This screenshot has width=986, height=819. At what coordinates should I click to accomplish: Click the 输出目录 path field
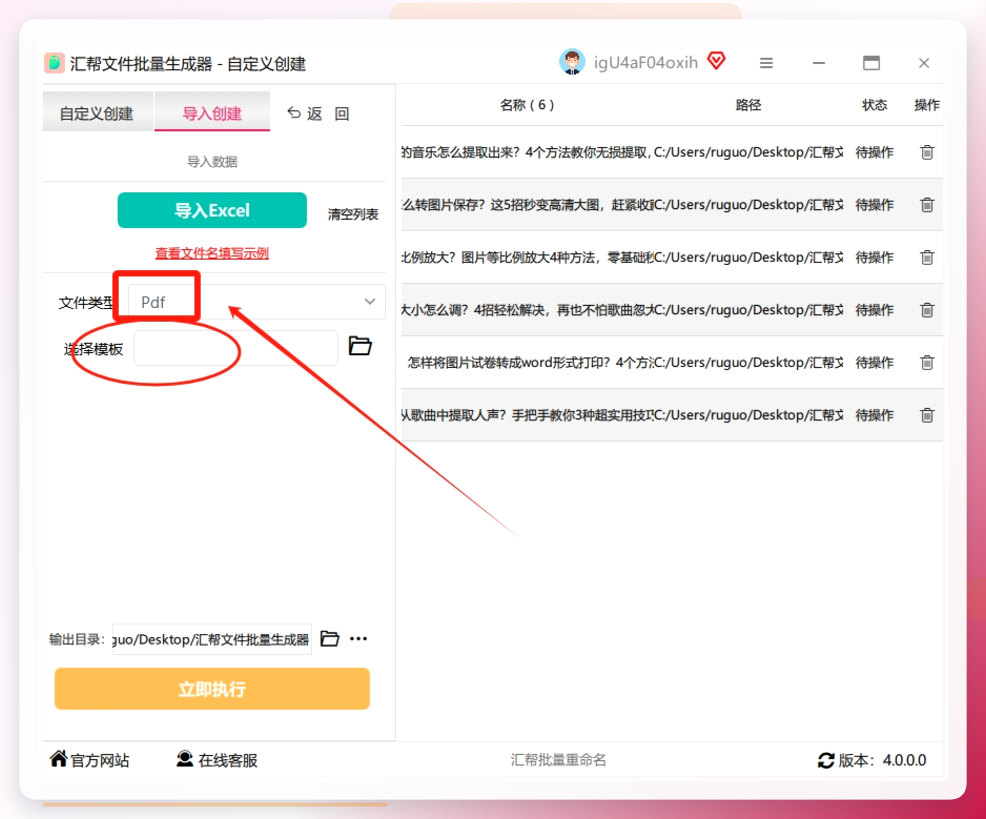click(x=212, y=639)
